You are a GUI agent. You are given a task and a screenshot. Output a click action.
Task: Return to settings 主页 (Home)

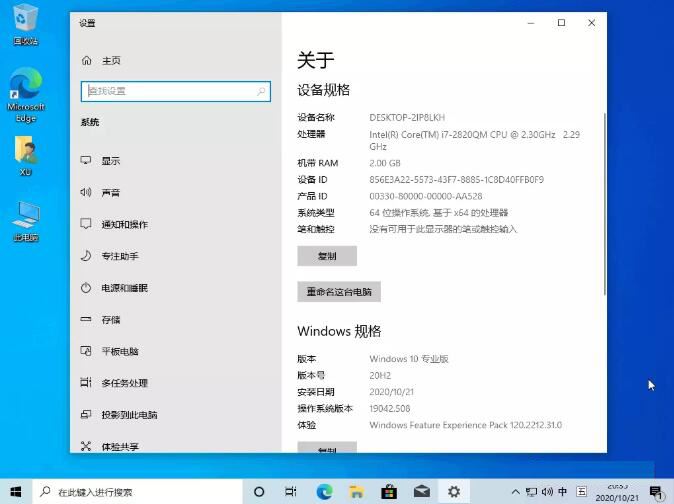(x=110, y=61)
